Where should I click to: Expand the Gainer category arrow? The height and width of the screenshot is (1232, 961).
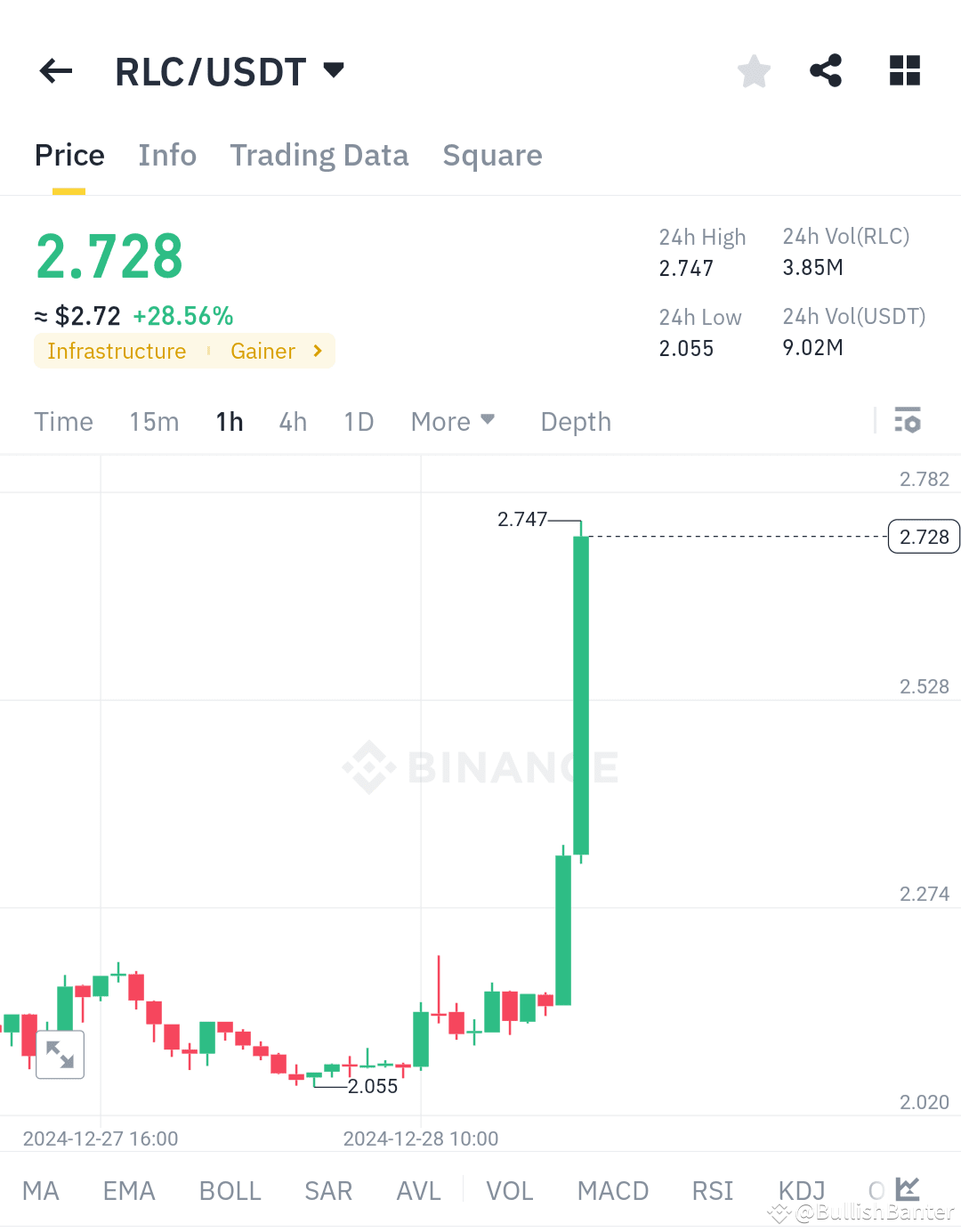click(x=317, y=351)
